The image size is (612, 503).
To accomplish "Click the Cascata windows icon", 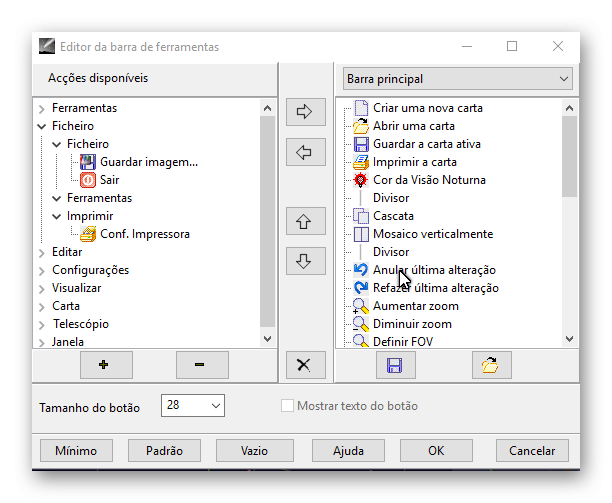I will [x=361, y=216].
